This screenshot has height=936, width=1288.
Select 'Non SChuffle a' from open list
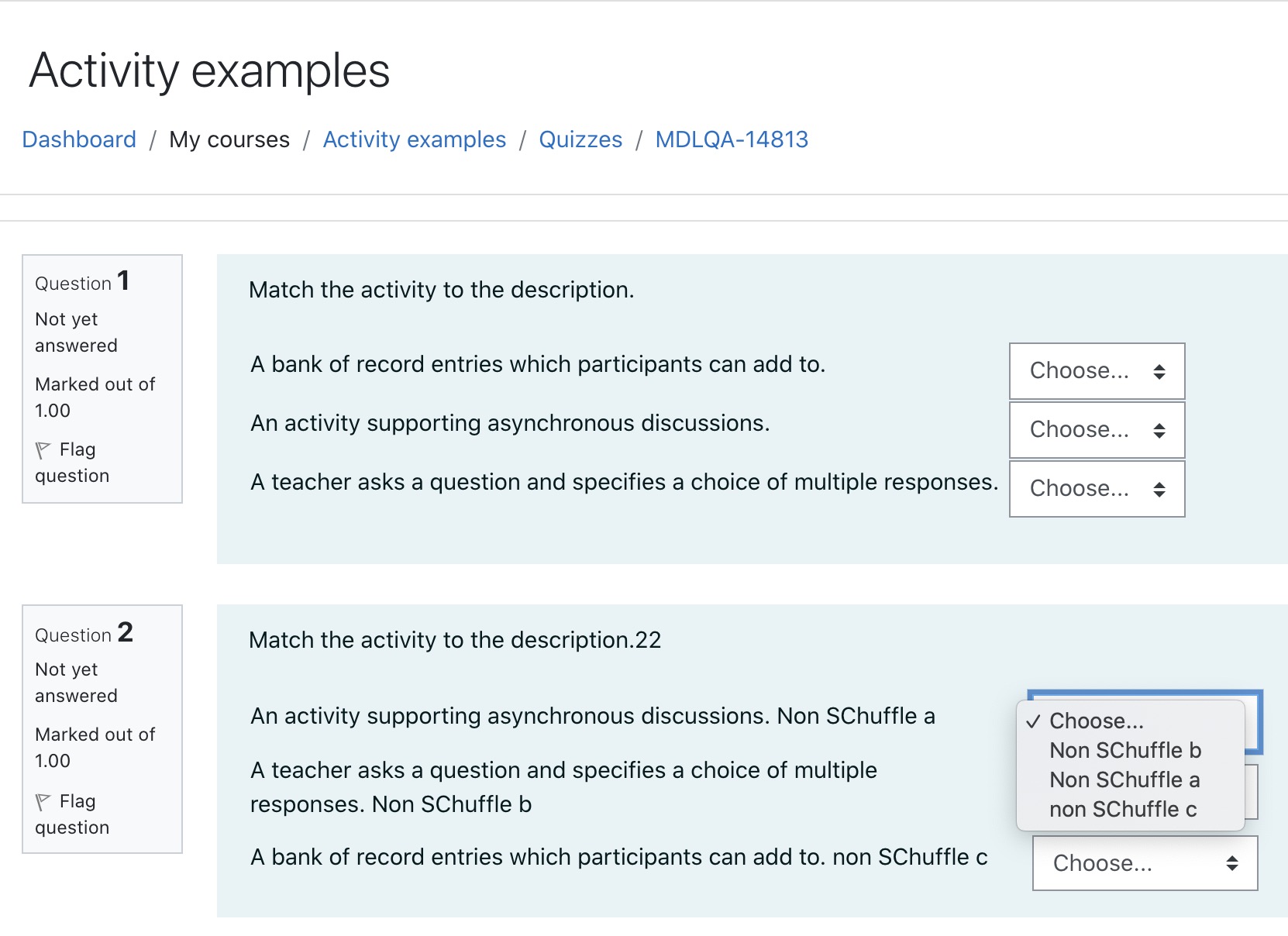click(x=1125, y=779)
